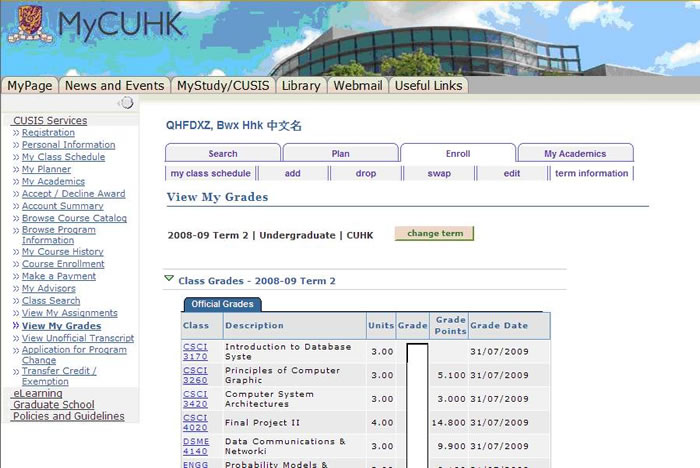The height and width of the screenshot is (468, 700).
Task: Open Registration link in sidebar
Action: coord(48,133)
